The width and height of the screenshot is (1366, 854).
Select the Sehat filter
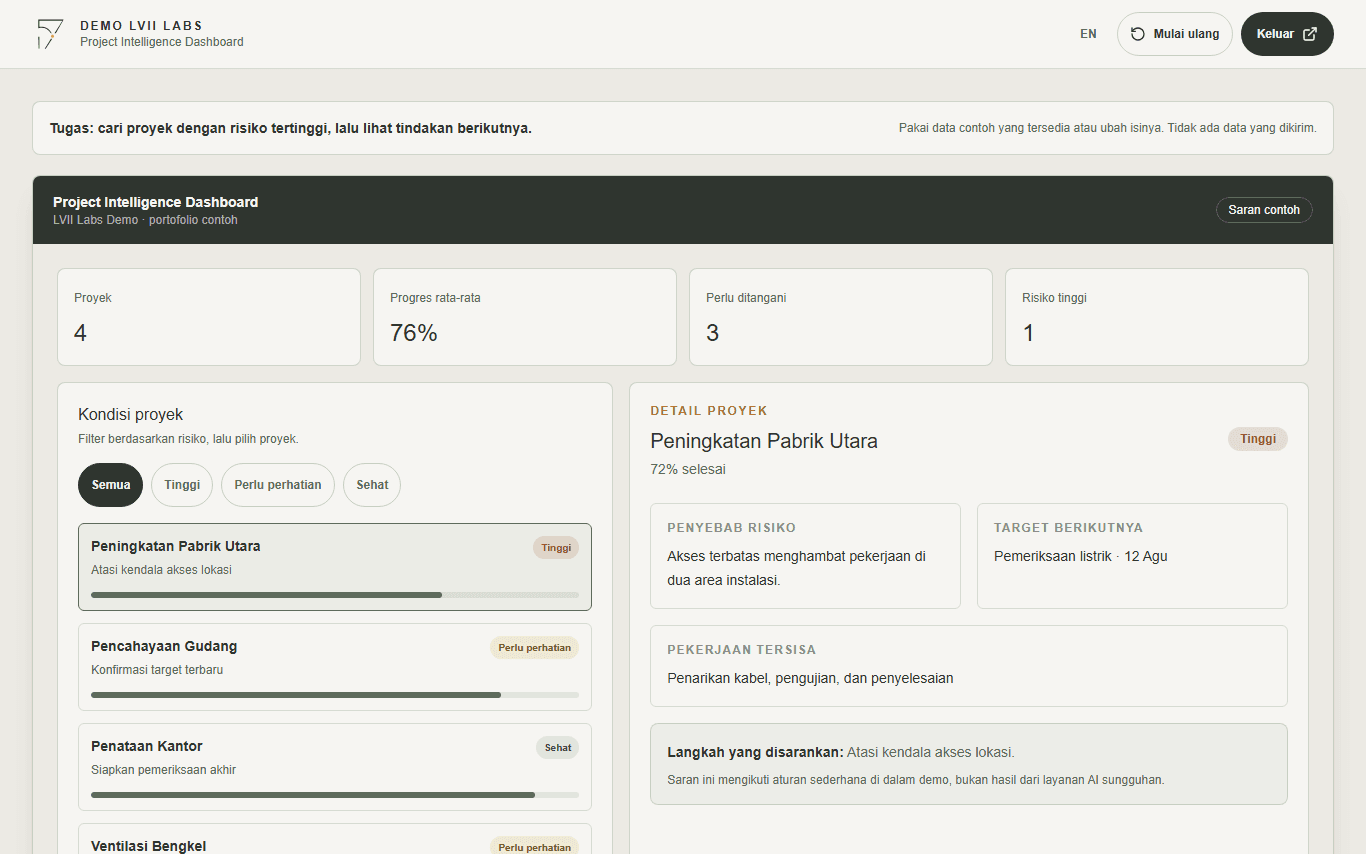(372, 485)
